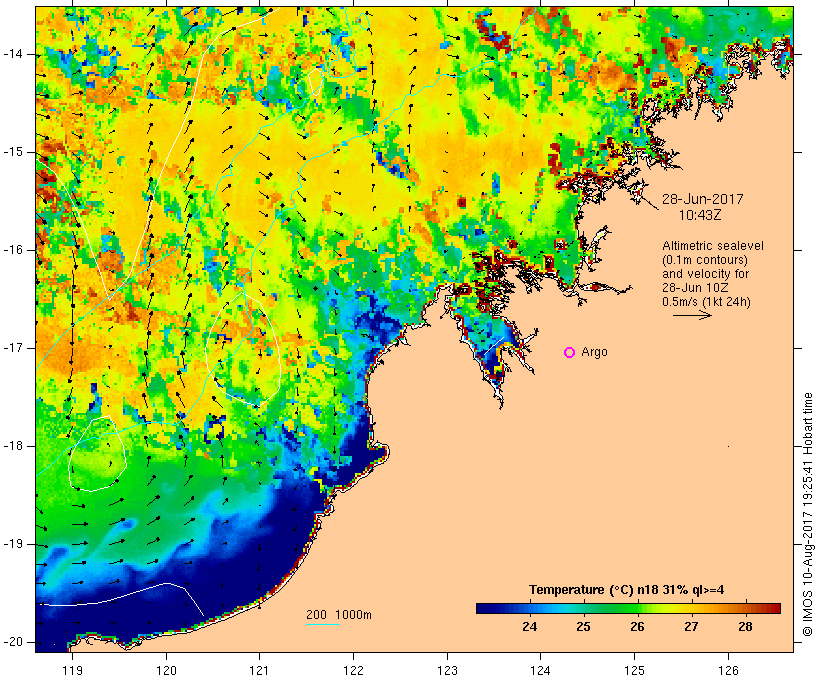Click the latitude label '-15'
Viewport: 820px width, 680px height.
click(13, 152)
